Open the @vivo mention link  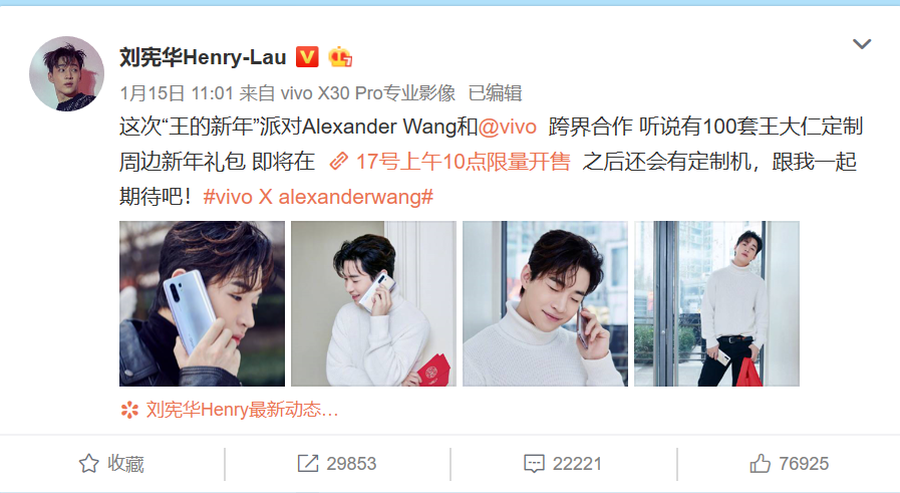point(507,127)
